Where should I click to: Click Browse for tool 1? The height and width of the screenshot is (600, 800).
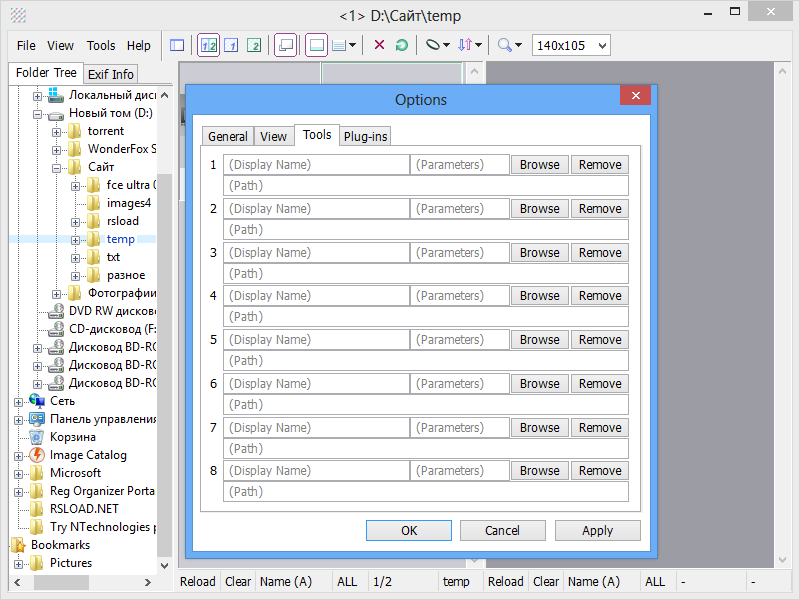[x=540, y=165]
